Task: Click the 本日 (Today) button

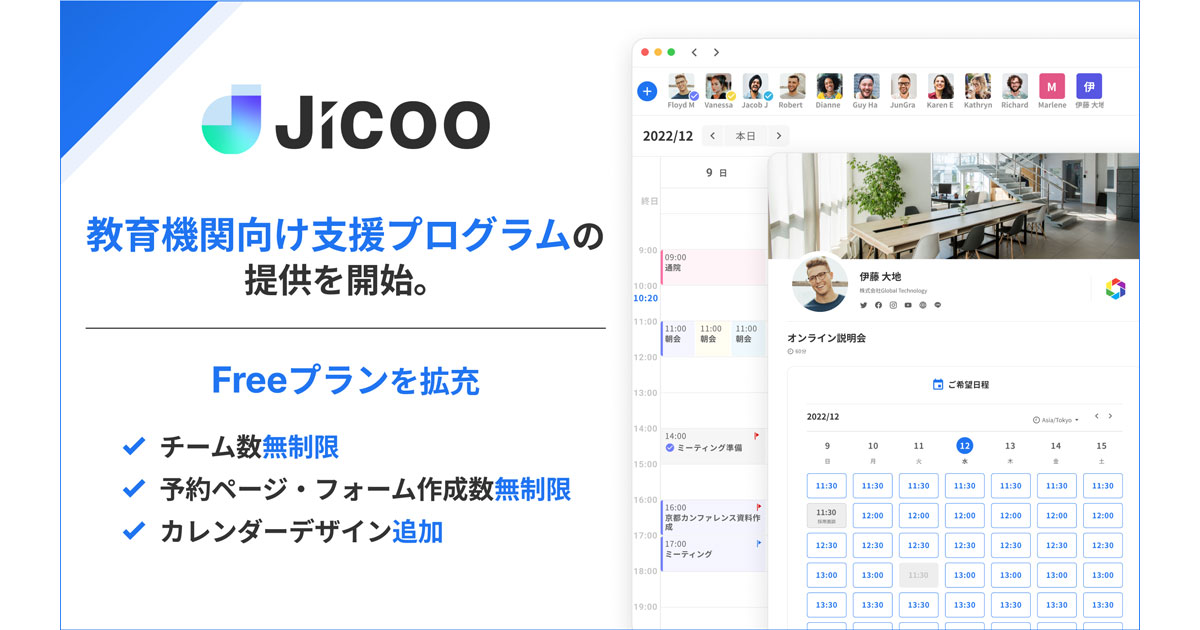Action: click(743, 136)
